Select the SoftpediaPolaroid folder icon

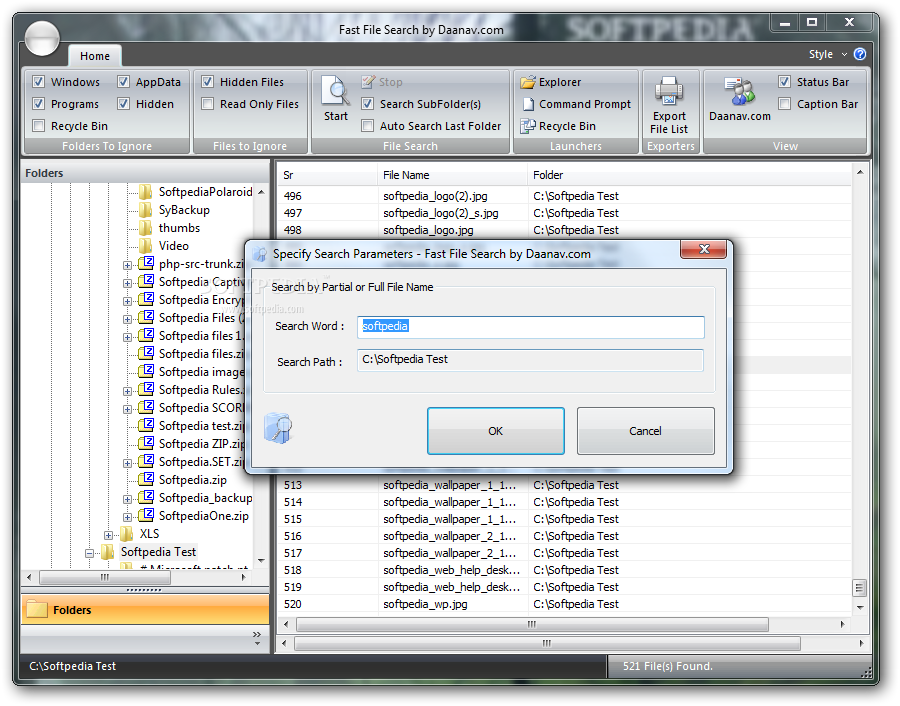146,192
